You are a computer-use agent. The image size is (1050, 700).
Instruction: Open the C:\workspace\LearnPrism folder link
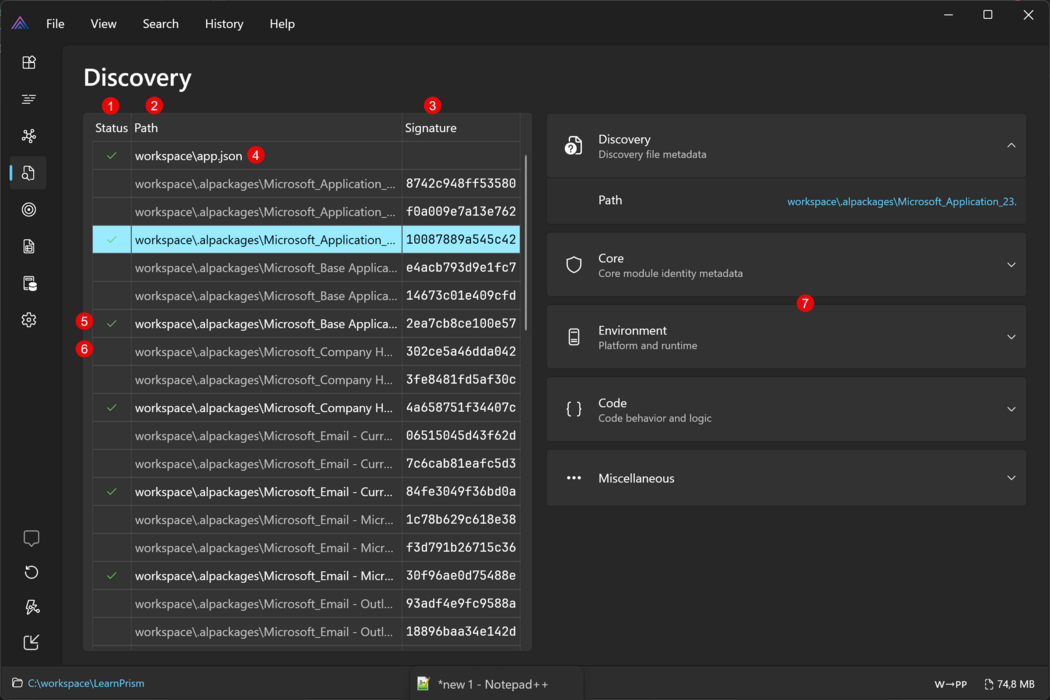[x=86, y=684]
